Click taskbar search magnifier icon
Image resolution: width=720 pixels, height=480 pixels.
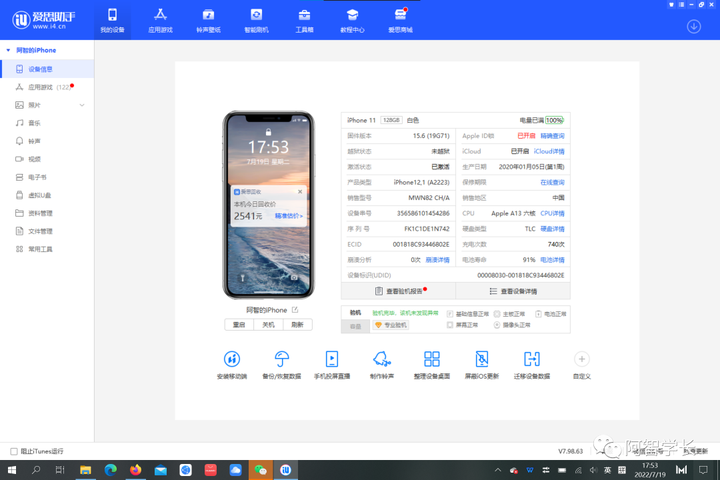[36, 470]
